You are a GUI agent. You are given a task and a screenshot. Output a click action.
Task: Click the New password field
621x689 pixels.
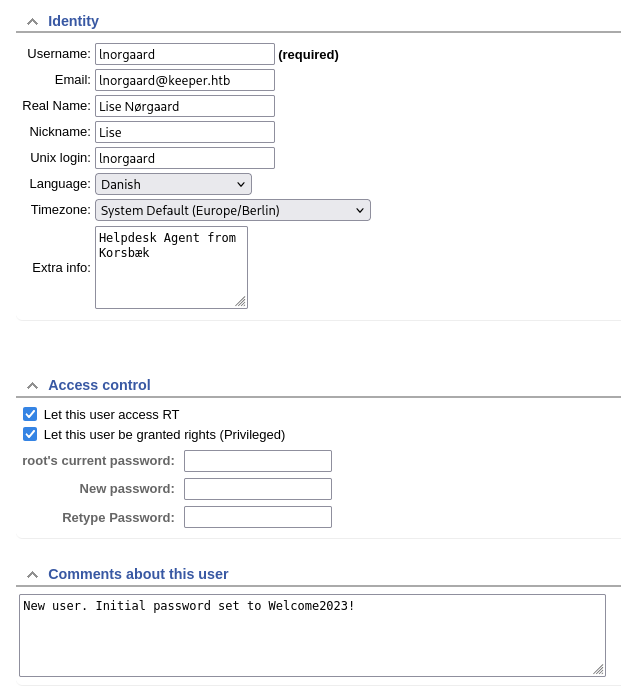point(257,489)
